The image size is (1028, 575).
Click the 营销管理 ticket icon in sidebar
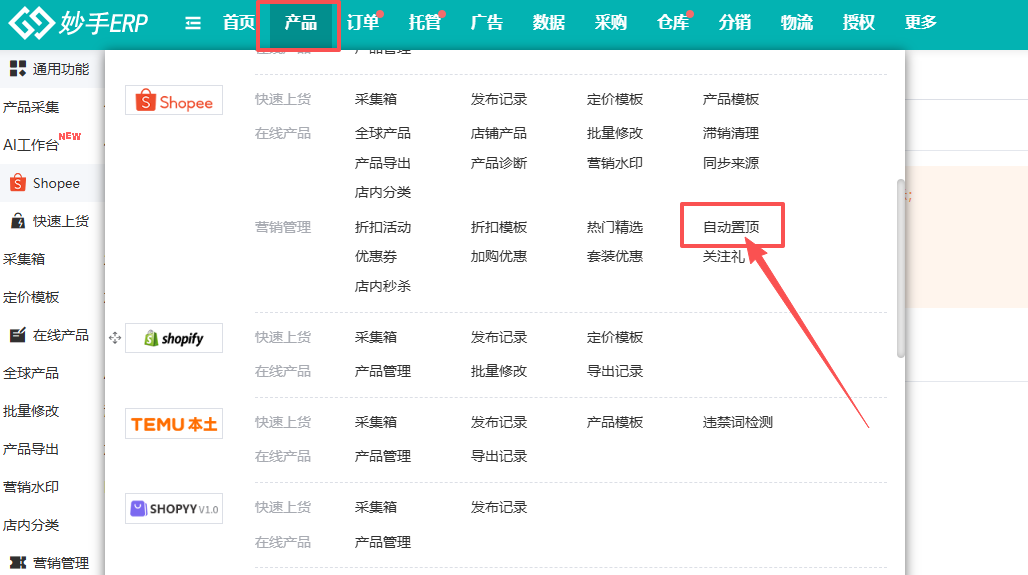18,563
